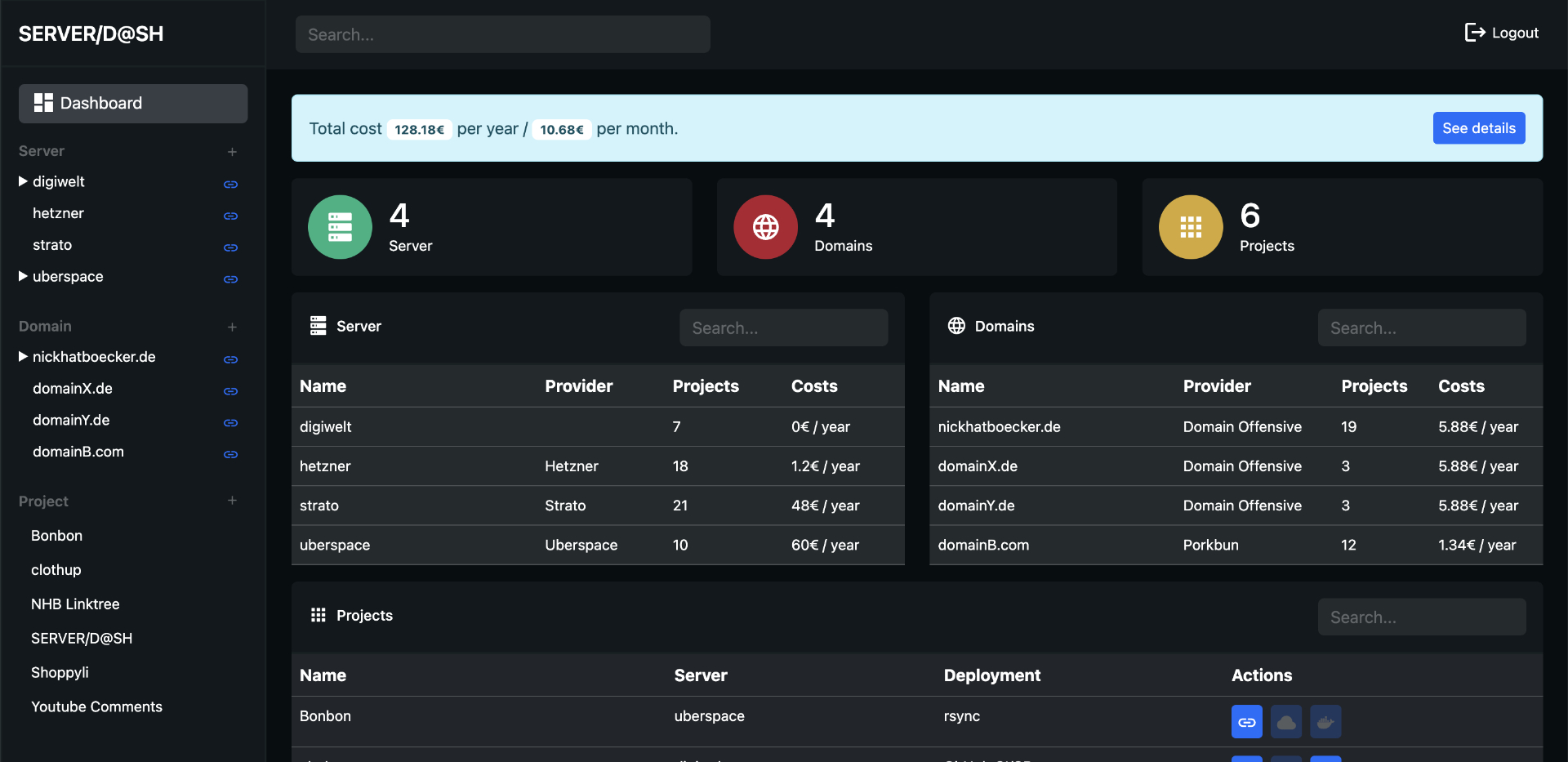Click the Docker icon in Bonbon row
1568x762 pixels.
point(1325,722)
